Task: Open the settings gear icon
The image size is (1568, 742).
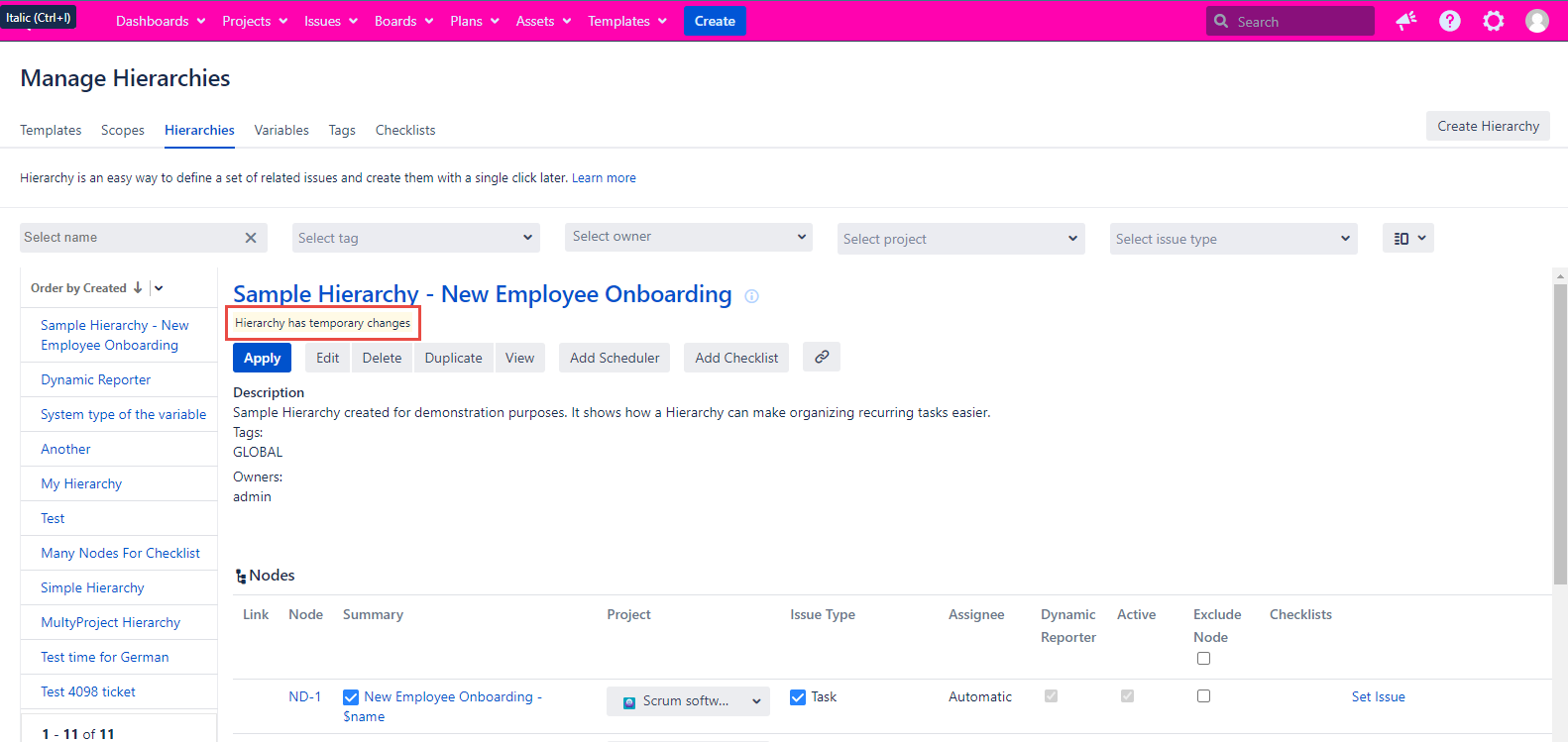Action: (1493, 21)
